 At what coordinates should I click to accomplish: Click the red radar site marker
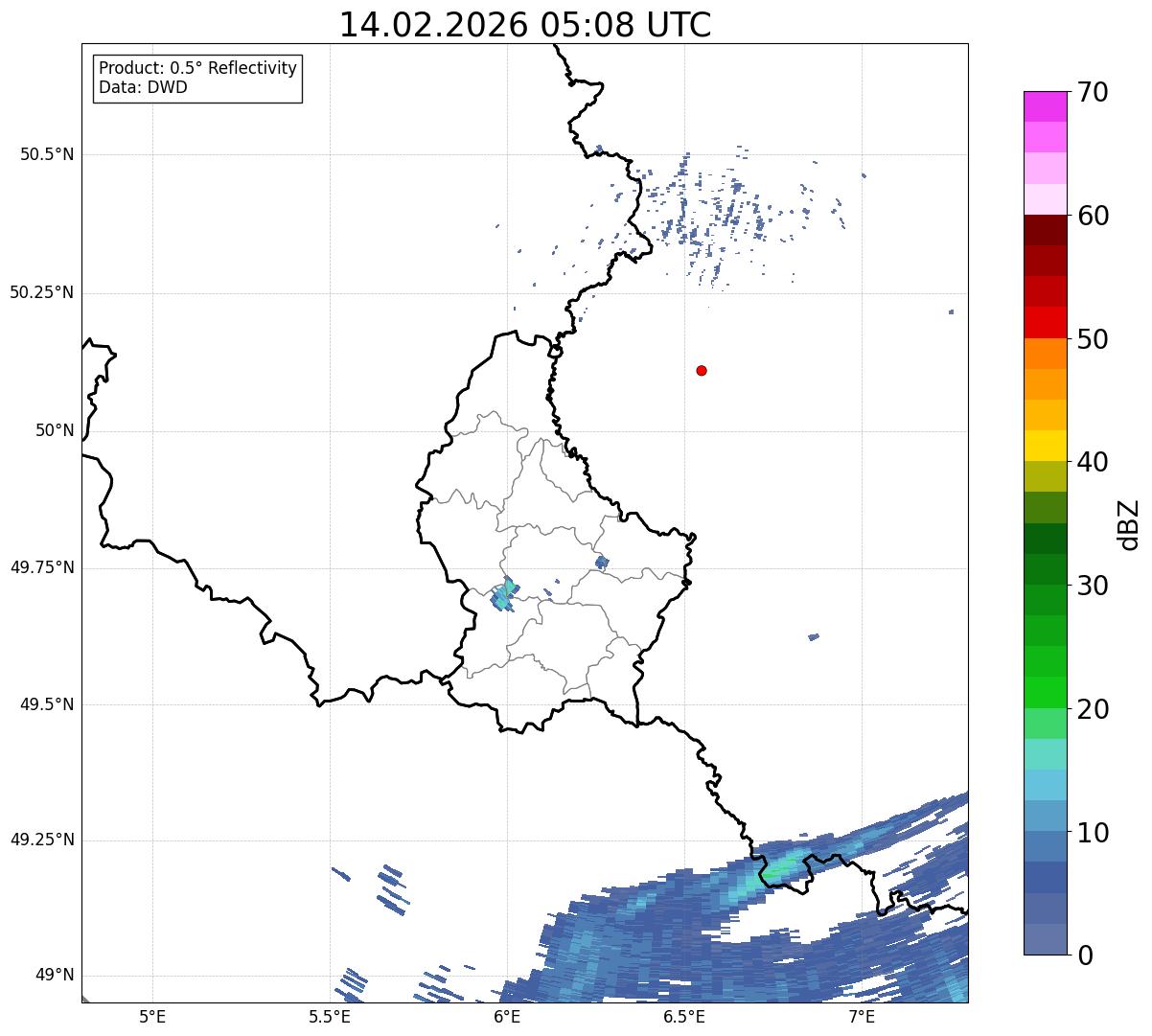(702, 370)
